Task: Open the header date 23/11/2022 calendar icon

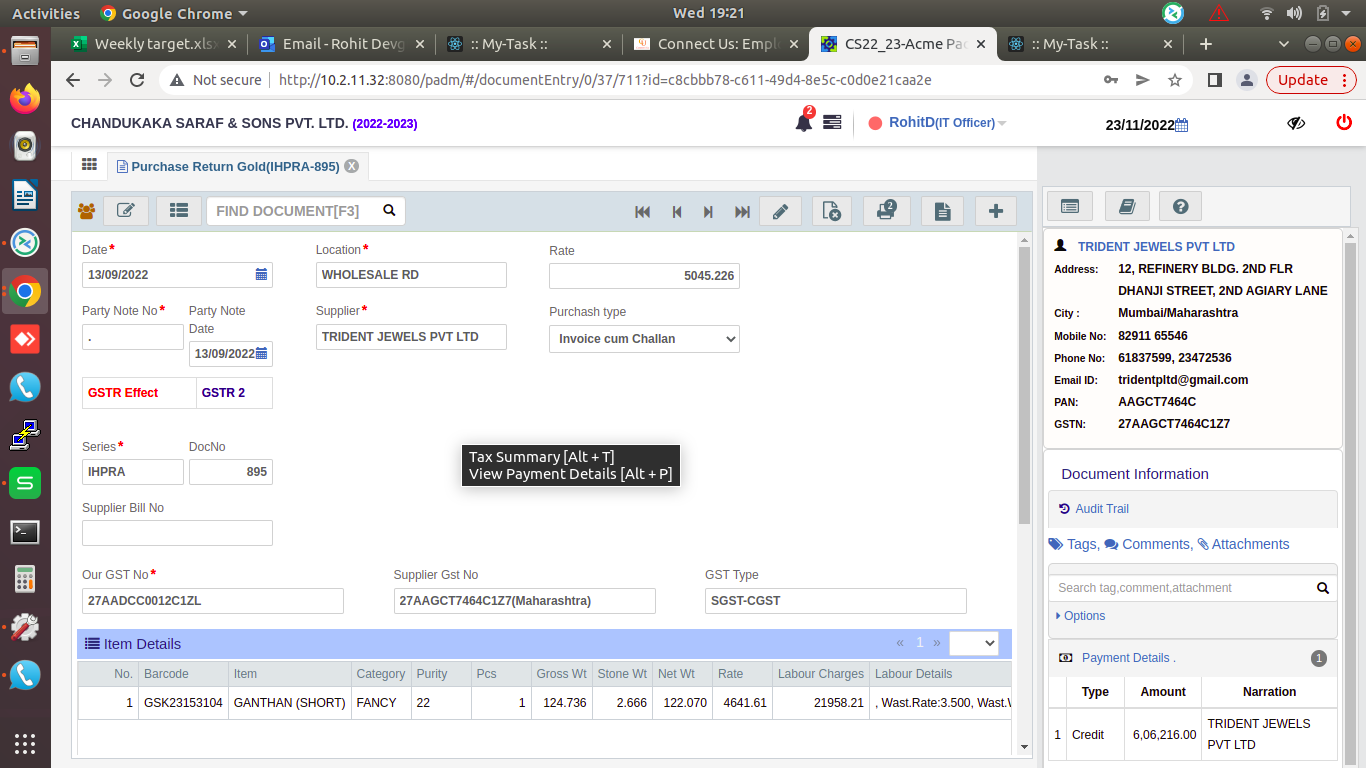Action: [1181, 125]
